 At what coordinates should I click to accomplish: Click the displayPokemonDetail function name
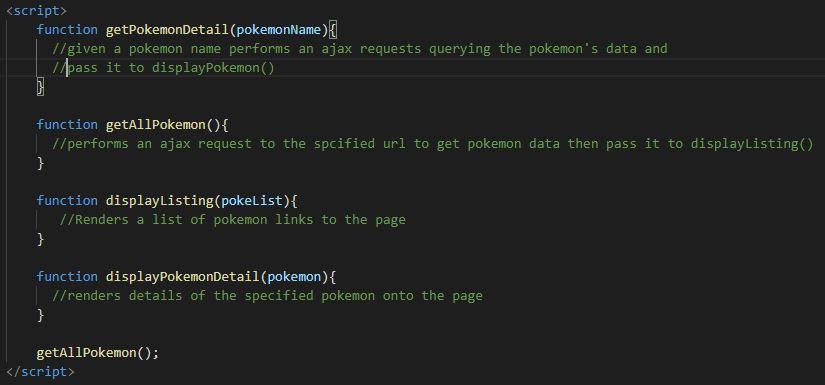tap(183, 276)
